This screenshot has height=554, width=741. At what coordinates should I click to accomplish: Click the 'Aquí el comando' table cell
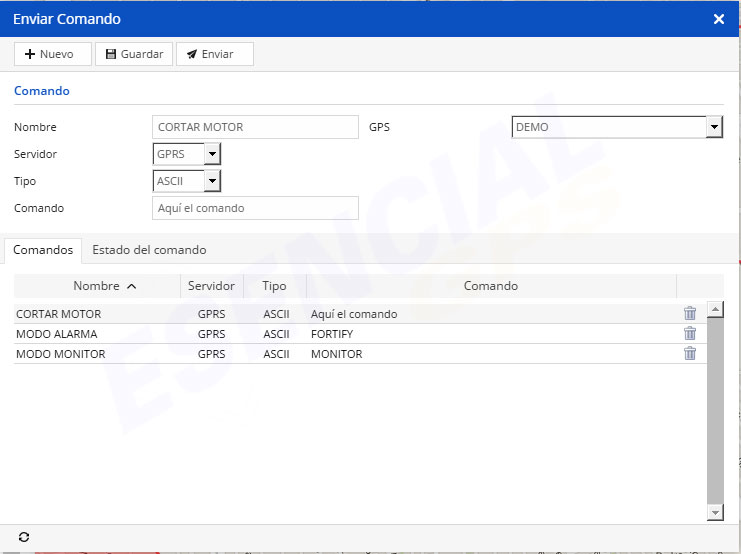point(354,314)
